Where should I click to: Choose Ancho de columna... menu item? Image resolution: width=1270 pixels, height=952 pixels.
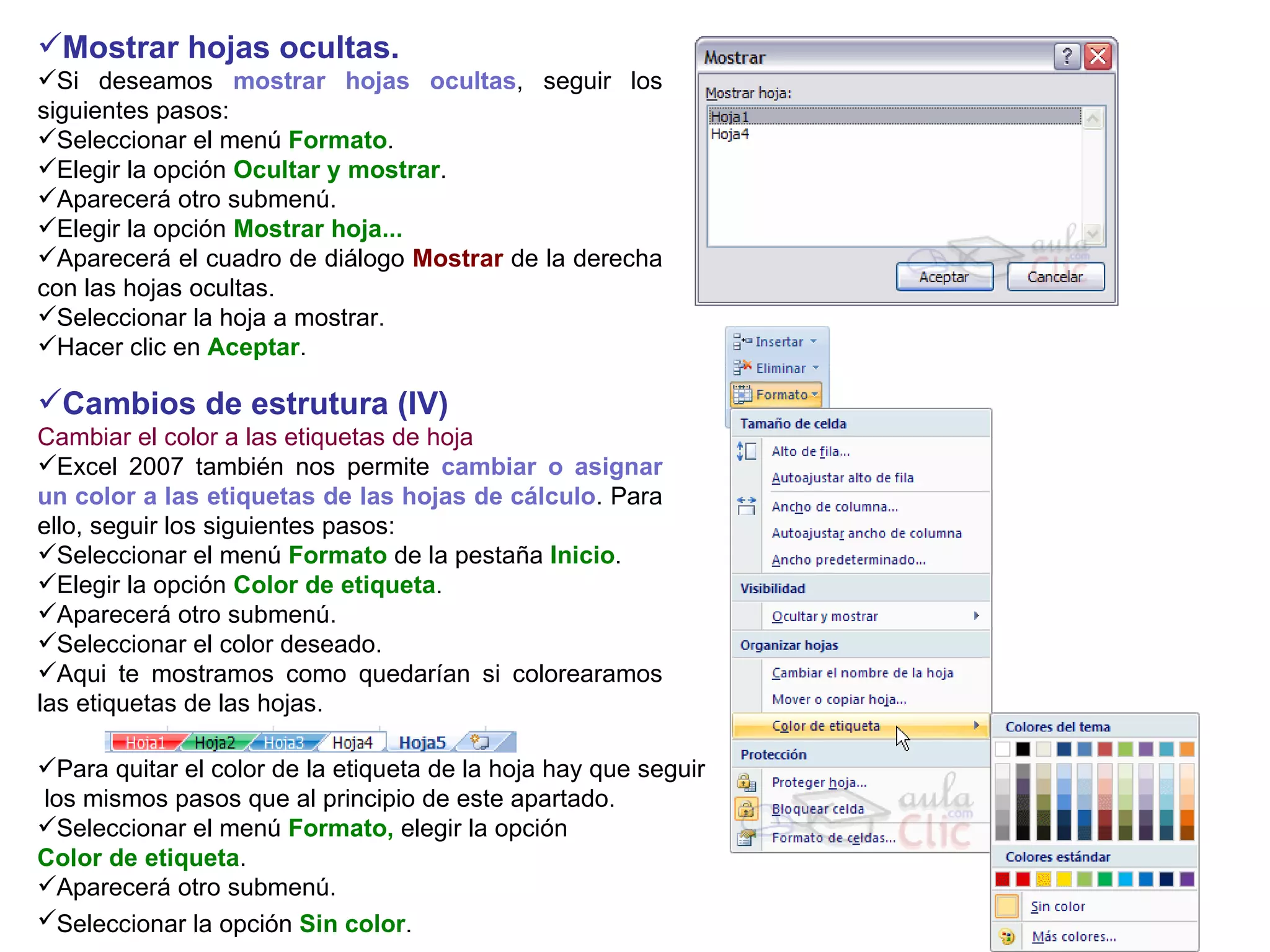861,507
